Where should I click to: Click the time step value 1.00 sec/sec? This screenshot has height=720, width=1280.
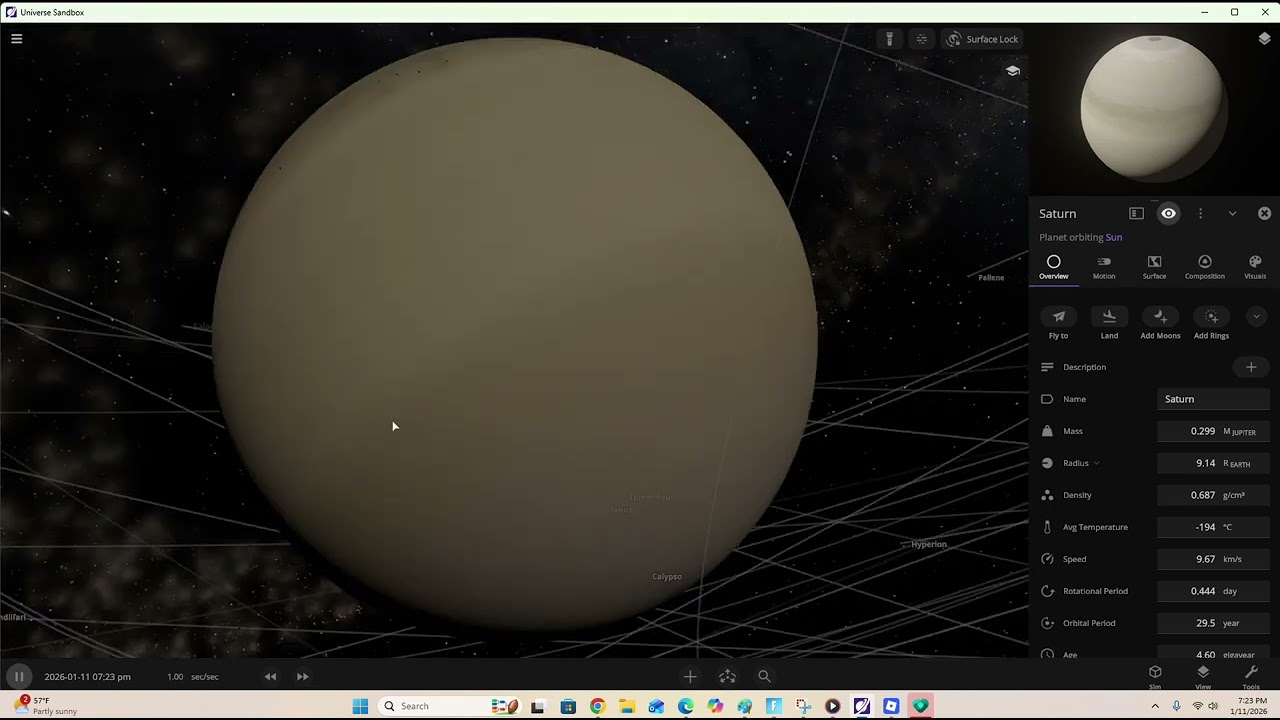point(192,677)
